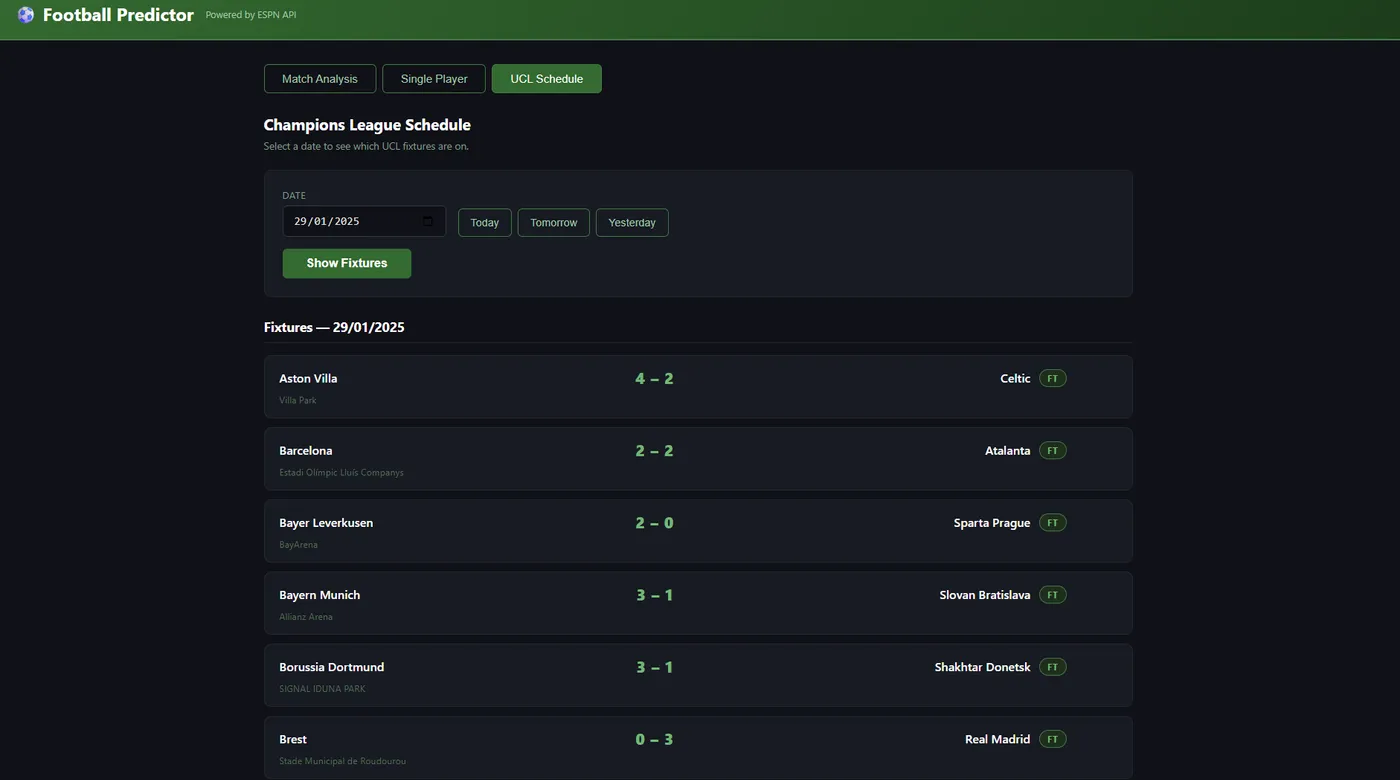1400x780 pixels.
Task: Click the Allianz Arena venue text
Action: 306,617
